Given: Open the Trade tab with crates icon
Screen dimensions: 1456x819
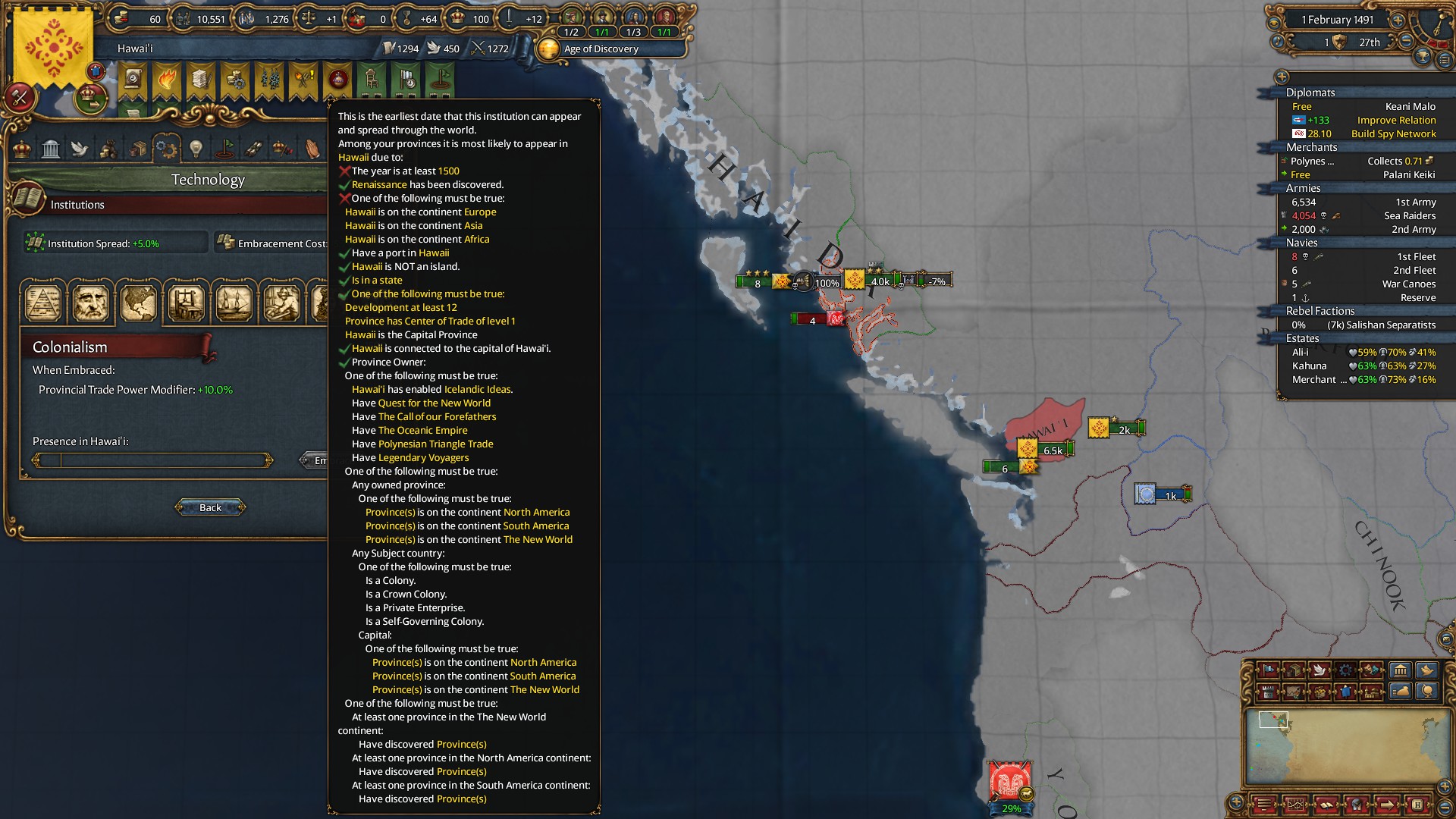Looking at the screenshot, I should pos(138,148).
